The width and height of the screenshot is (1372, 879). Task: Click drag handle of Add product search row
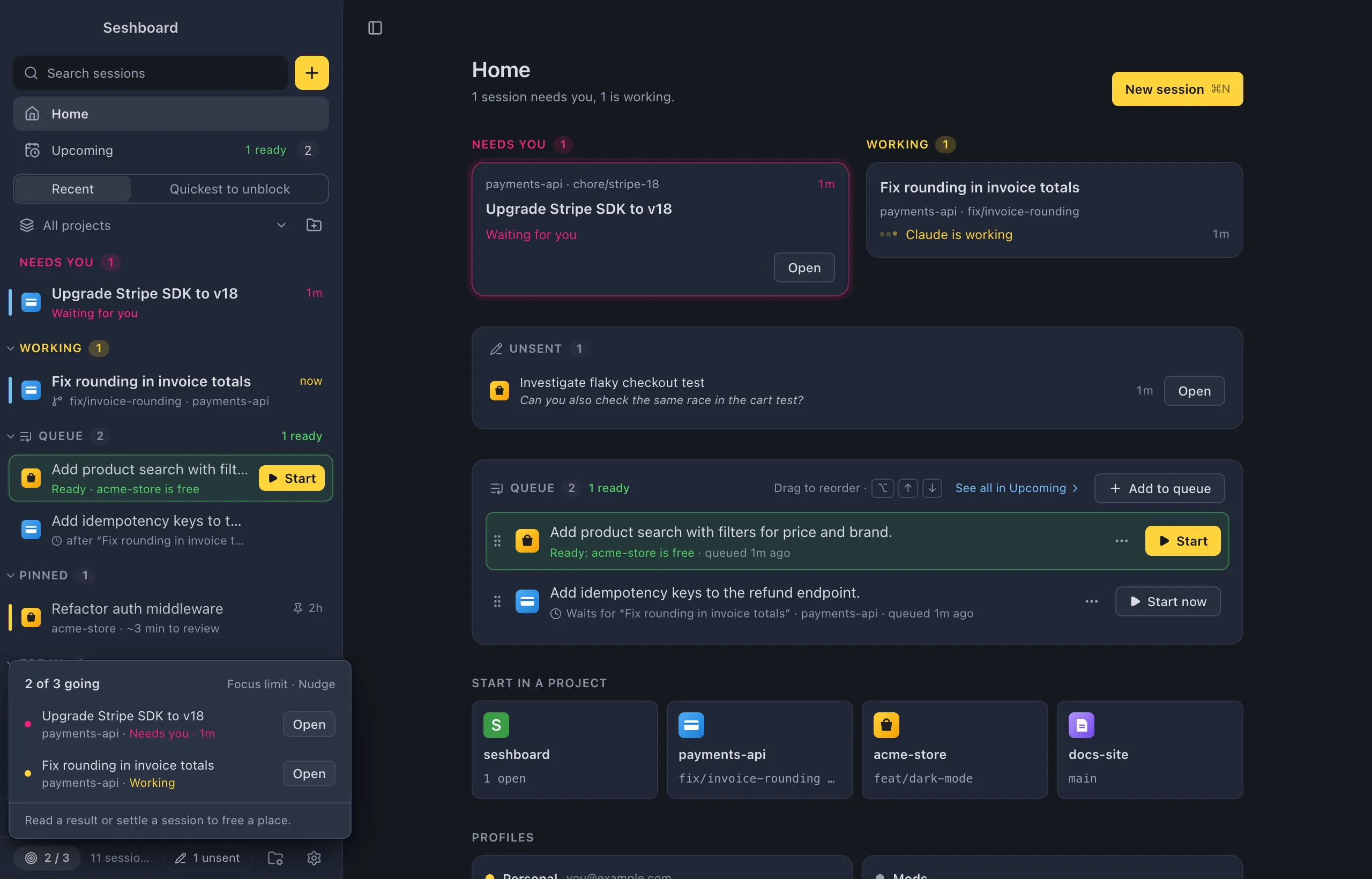pyautogui.click(x=497, y=540)
